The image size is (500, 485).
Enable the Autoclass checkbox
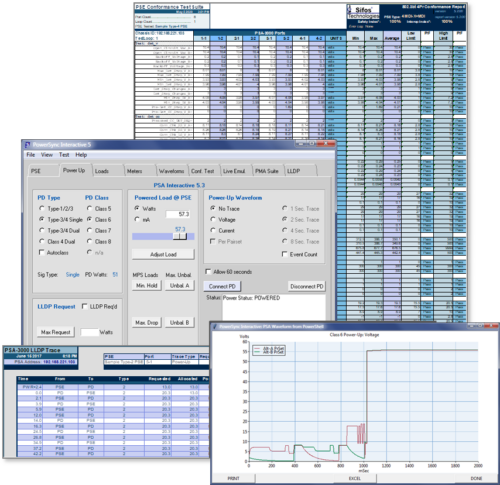42,252
